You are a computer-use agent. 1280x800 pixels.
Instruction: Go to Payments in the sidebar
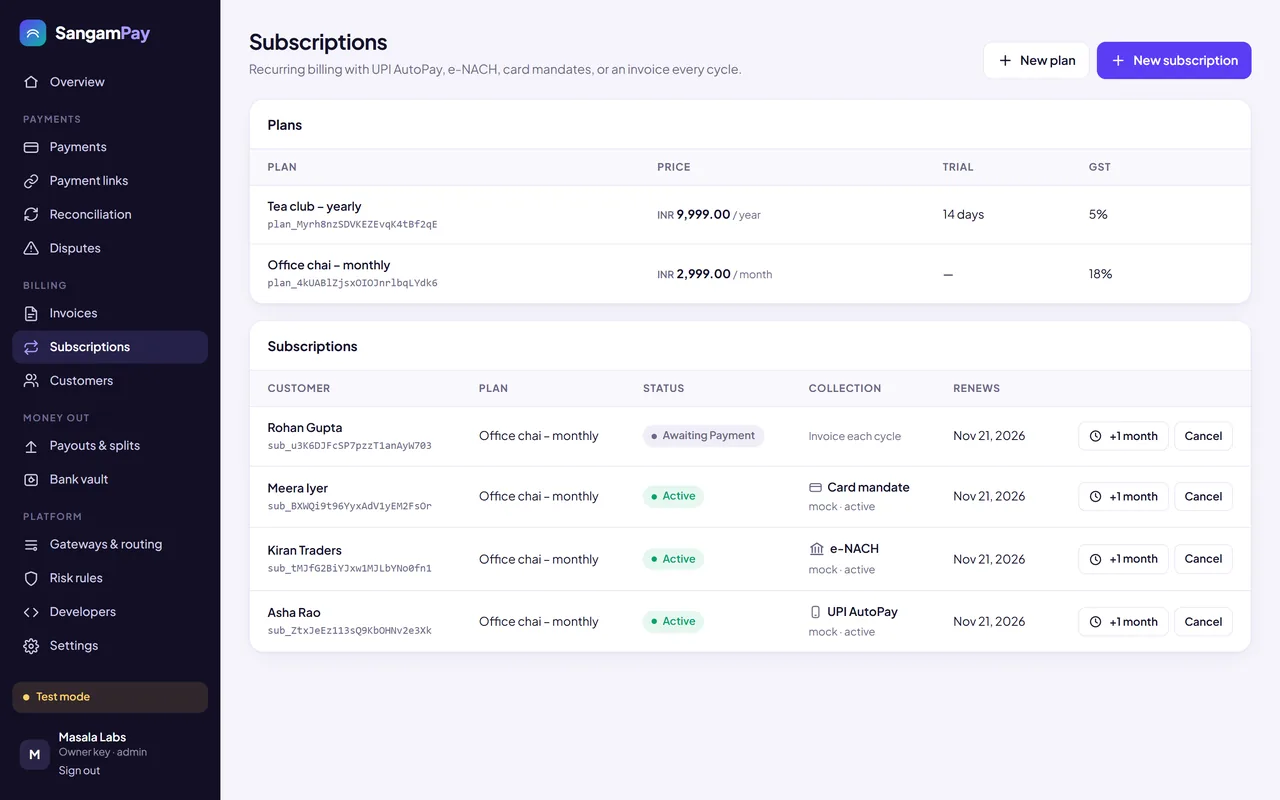[110, 147]
